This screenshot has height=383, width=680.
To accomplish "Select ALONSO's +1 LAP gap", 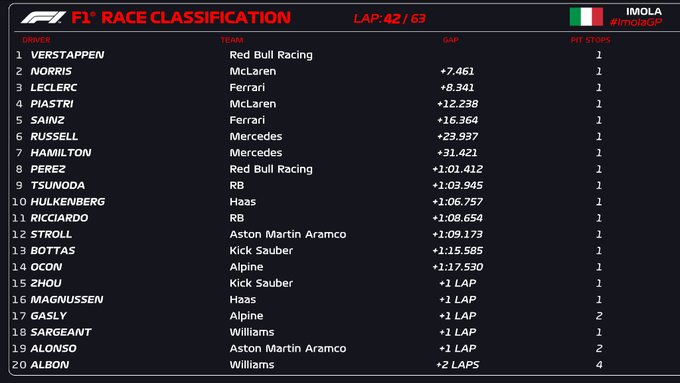I will (457, 348).
